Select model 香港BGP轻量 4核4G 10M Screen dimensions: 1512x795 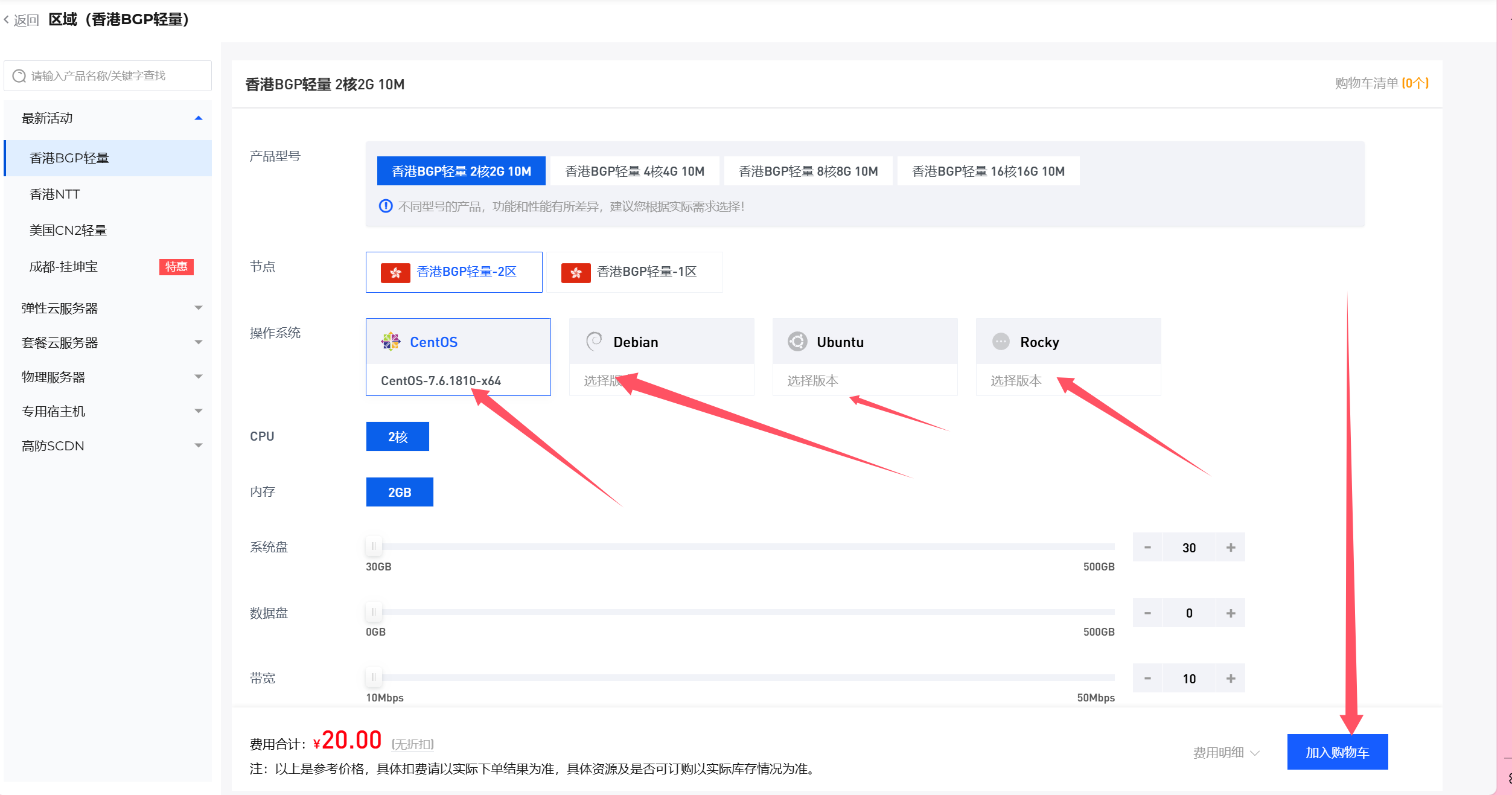click(634, 171)
